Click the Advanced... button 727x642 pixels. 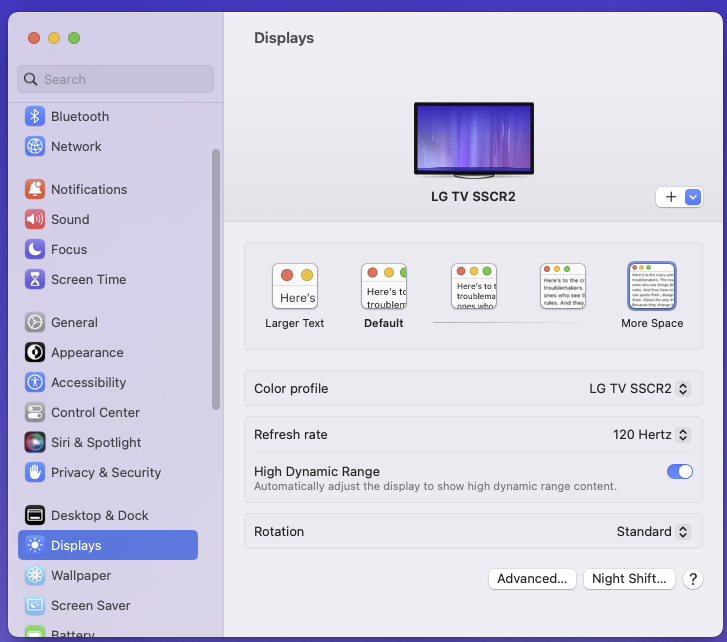532,579
